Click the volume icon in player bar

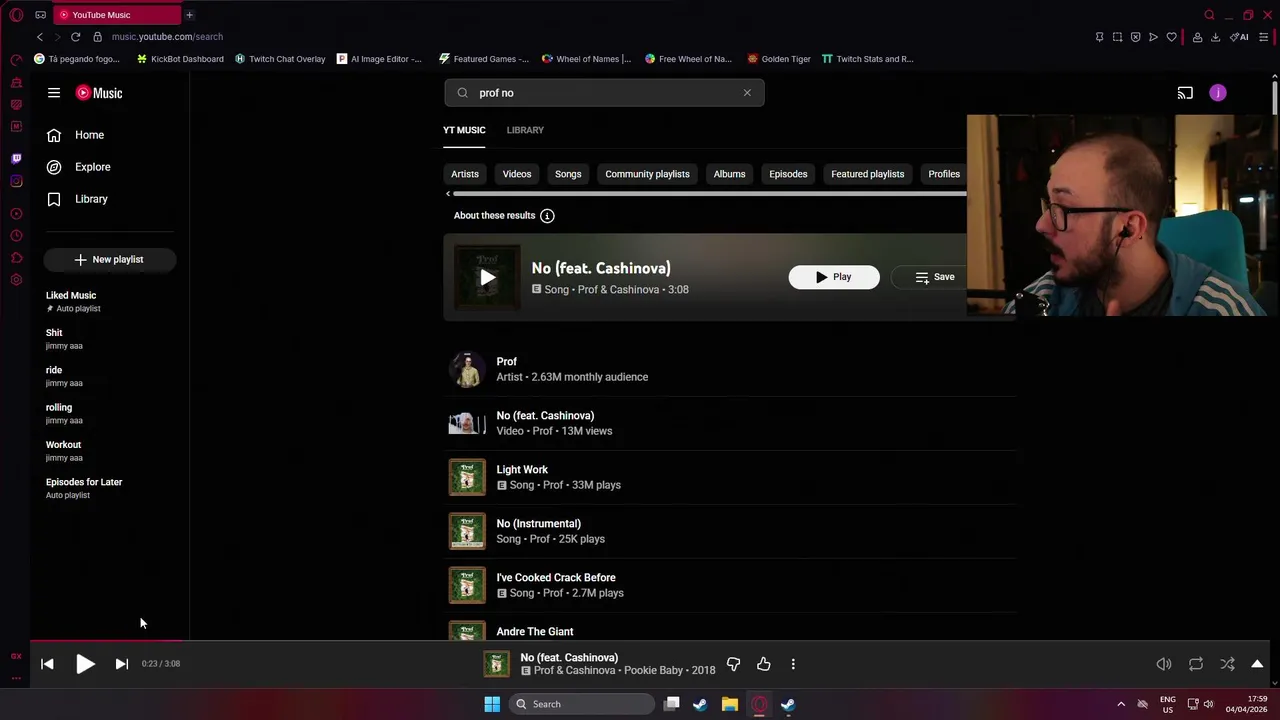(x=1164, y=664)
